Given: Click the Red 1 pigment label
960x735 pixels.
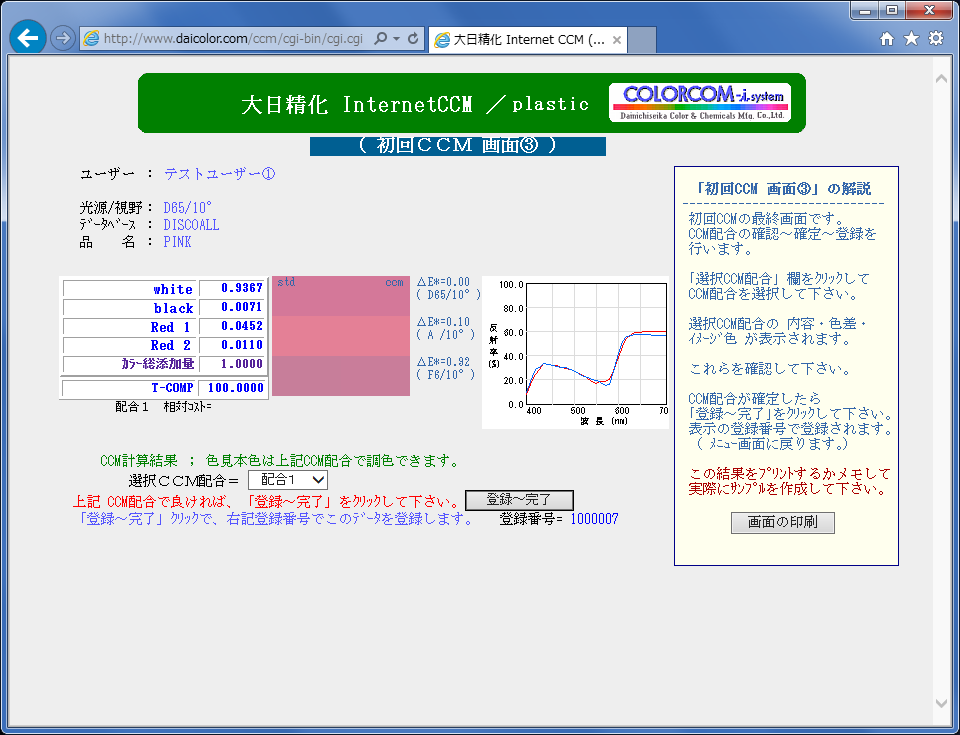Looking at the screenshot, I should [x=170, y=327].
